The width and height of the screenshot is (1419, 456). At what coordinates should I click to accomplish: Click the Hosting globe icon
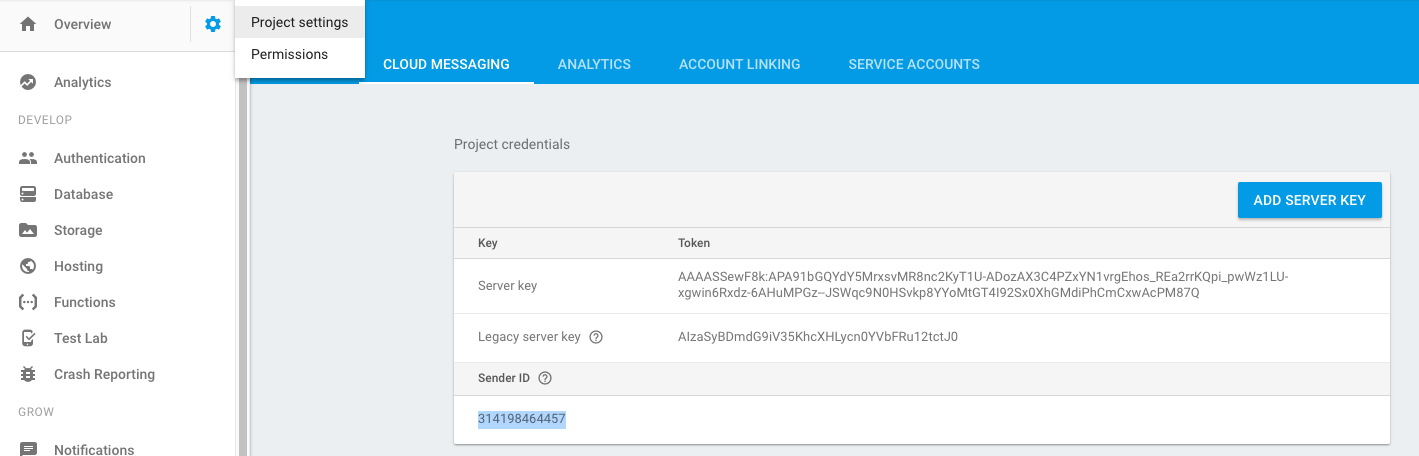pyautogui.click(x=28, y=266)
